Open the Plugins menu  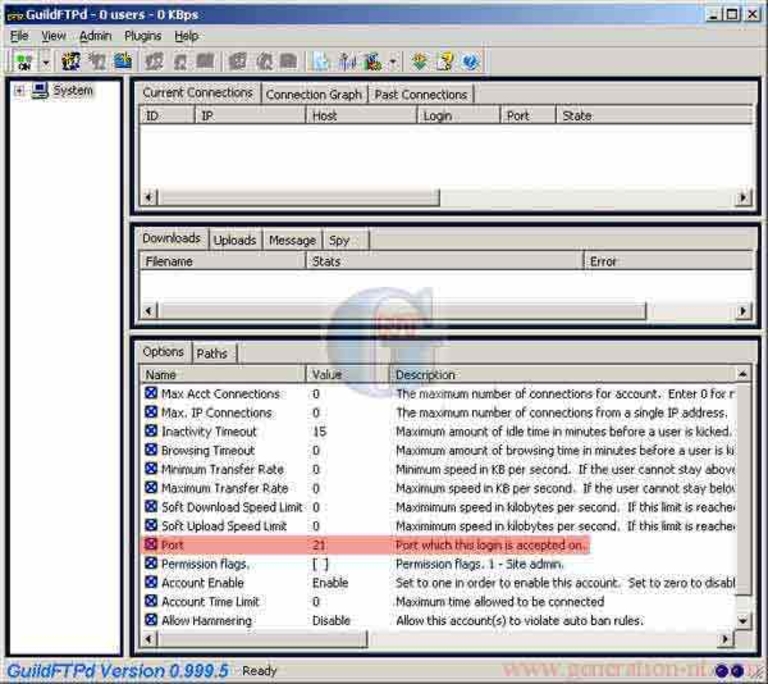[143, 36]
